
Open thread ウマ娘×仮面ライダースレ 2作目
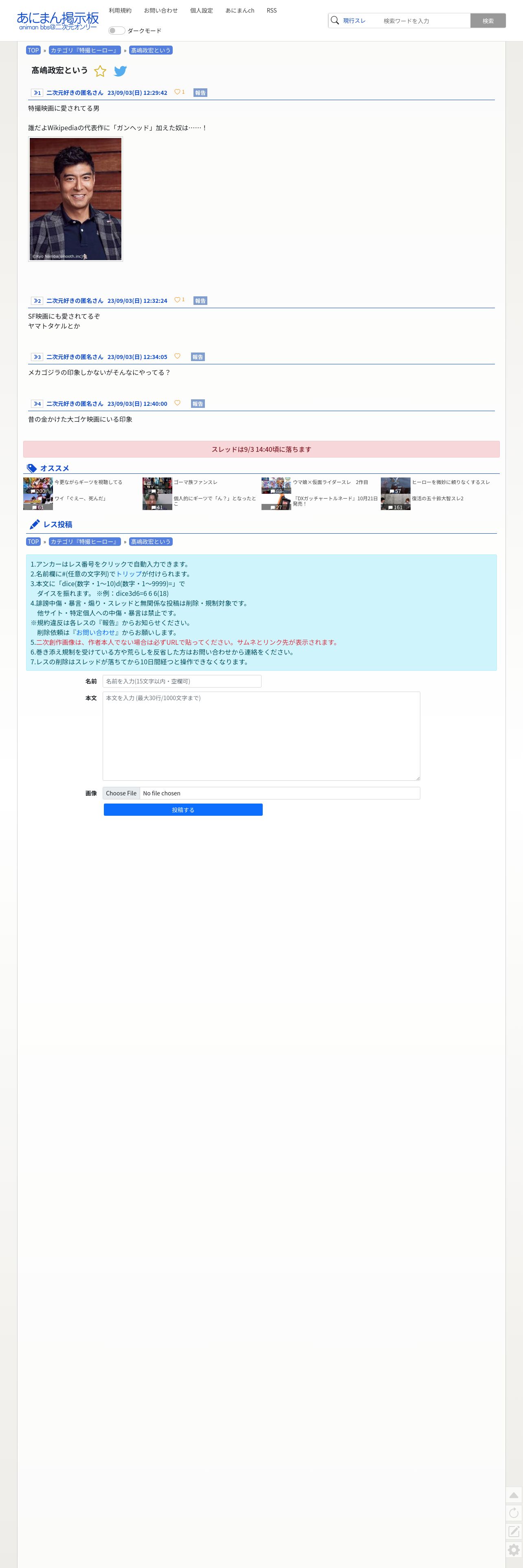tap(331, 482)
